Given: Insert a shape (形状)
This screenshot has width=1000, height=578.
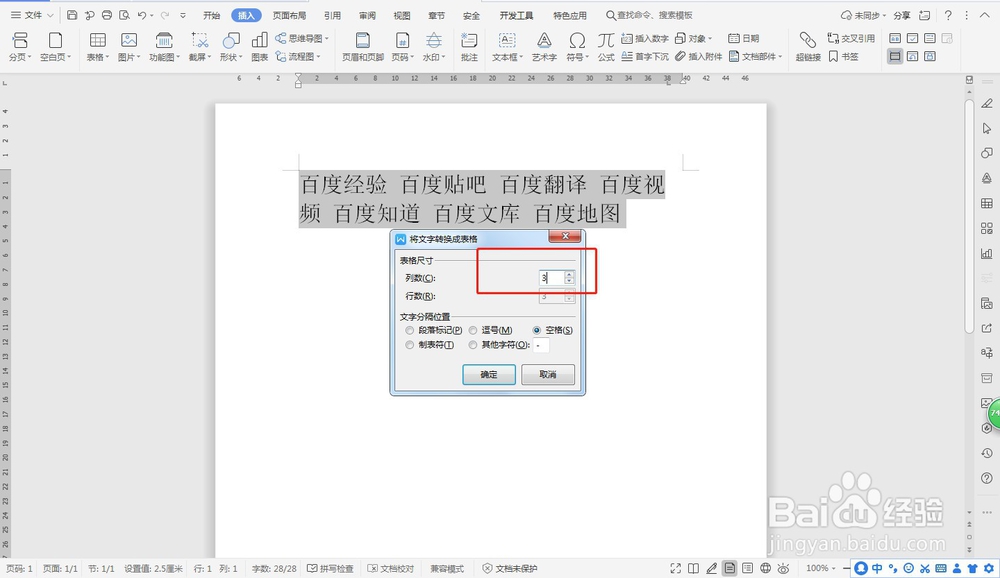Looking at the screenshot, I should coord(231,47).
